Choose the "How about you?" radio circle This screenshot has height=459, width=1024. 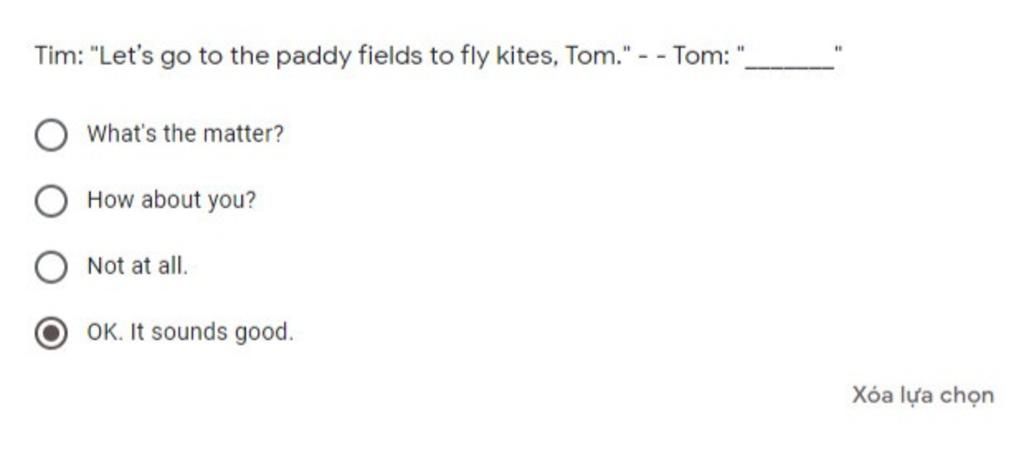[x=51, y=201]
